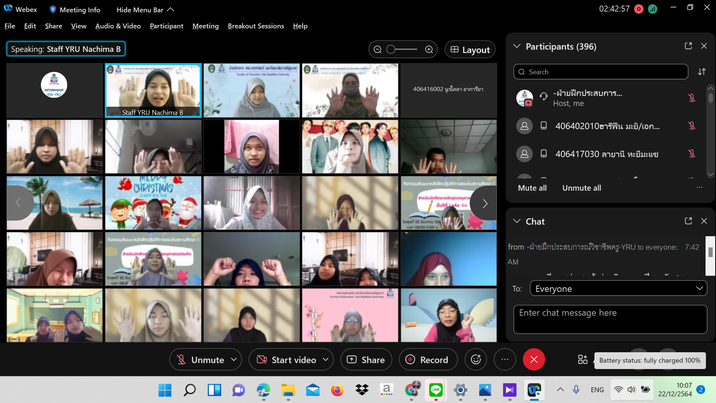The height and width of the screenshot is (403, 716).
Task: Toggle Start video button
Action: click(286, 359)
